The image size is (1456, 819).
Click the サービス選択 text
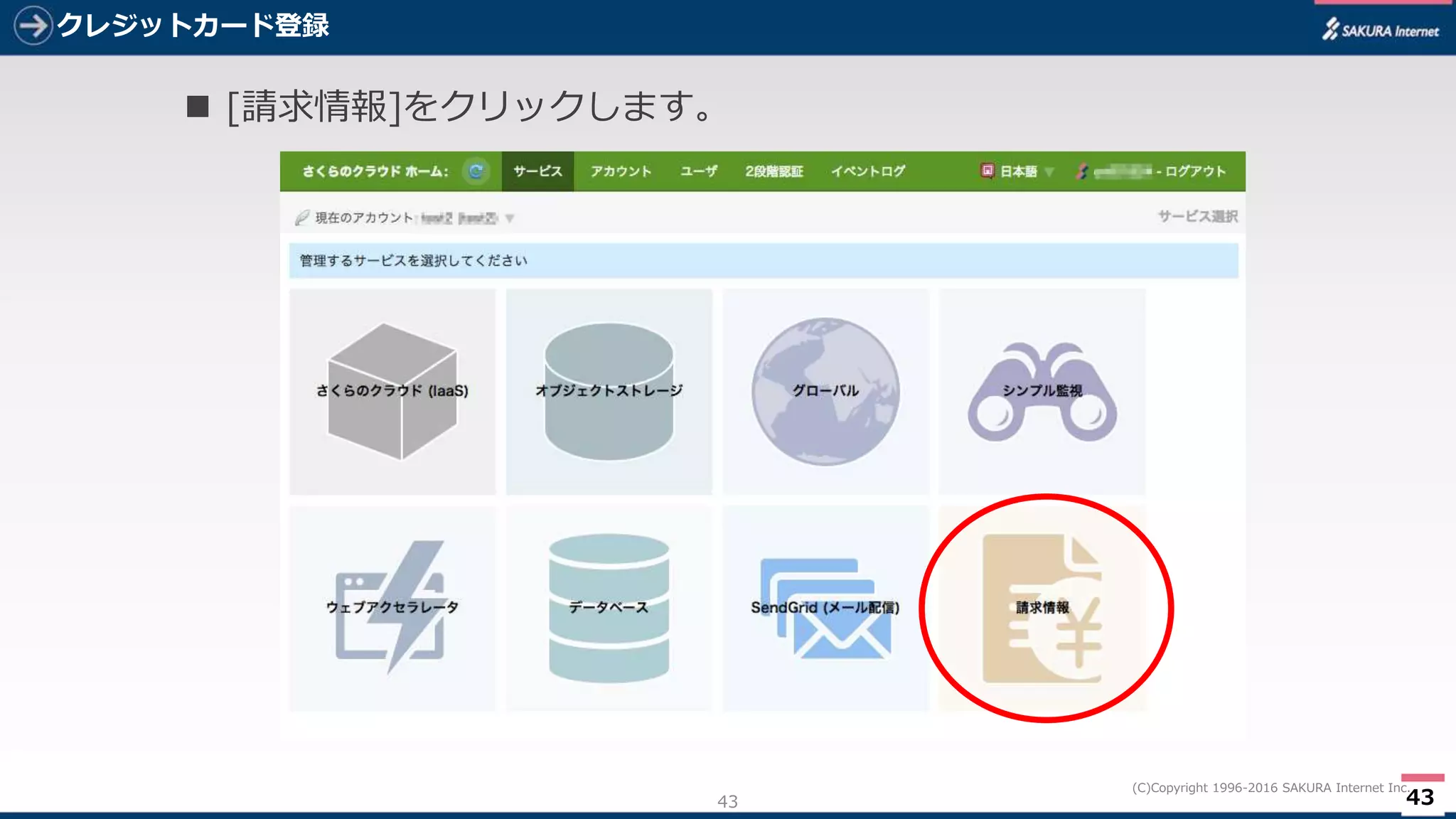coord(1198,216)
